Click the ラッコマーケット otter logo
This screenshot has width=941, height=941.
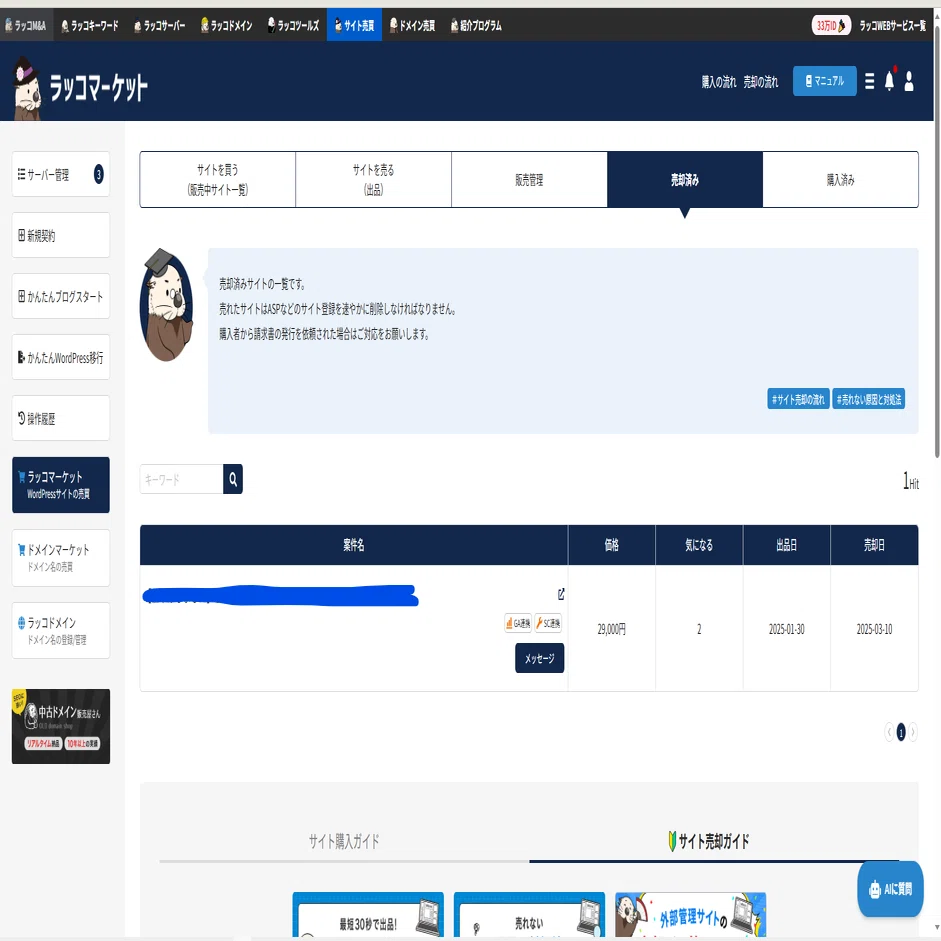pos(80,88)
